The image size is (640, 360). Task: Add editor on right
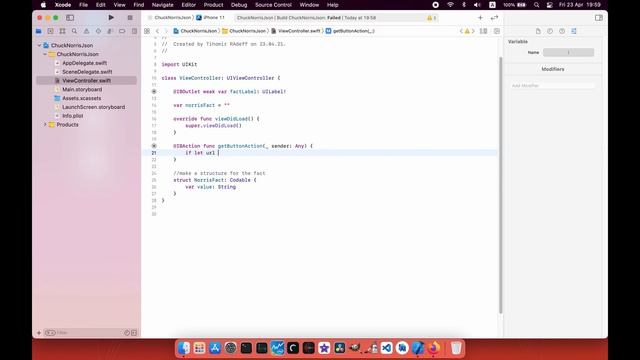pyautogui.click(x=497, y=31)
